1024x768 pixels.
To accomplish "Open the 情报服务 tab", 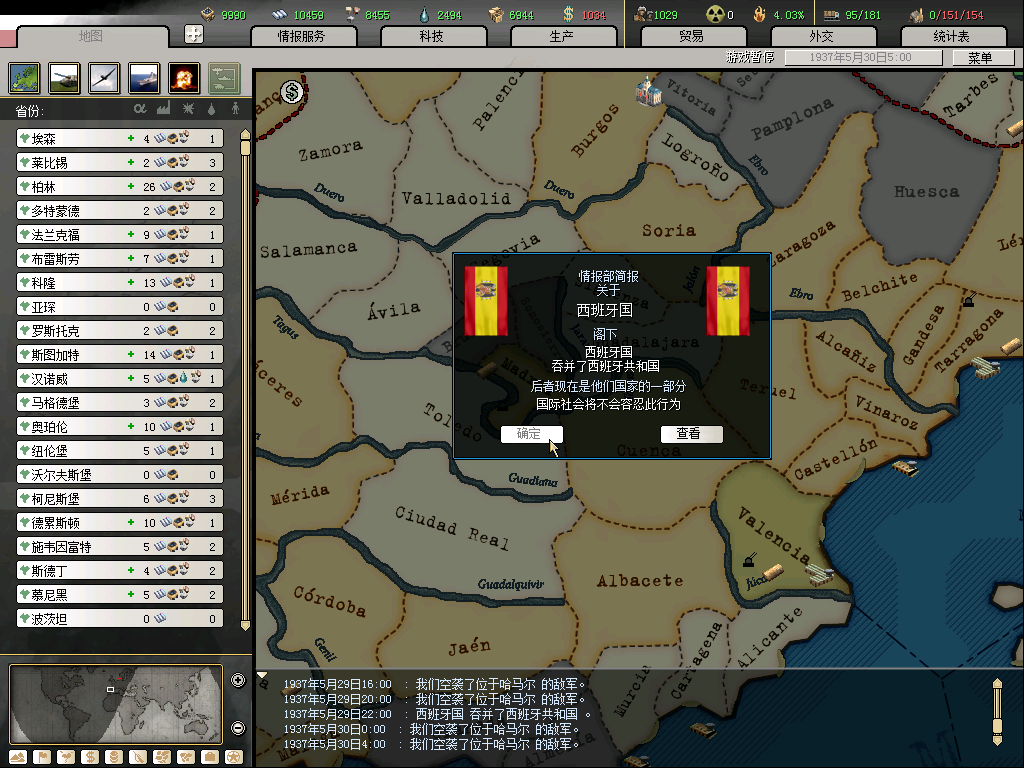I will pos(302,37).
